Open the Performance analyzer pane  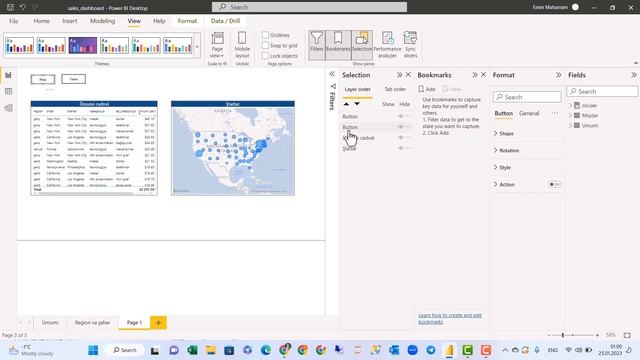coord(387,45)
